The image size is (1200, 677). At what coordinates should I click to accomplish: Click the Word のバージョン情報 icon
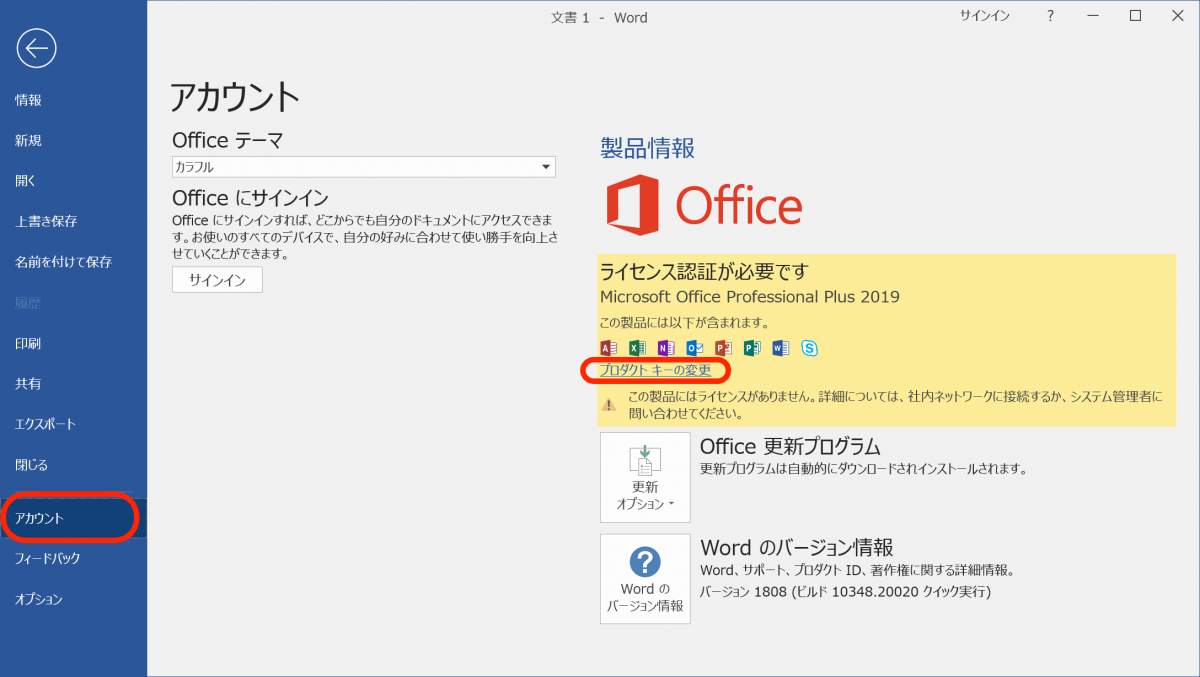[645, 579]
